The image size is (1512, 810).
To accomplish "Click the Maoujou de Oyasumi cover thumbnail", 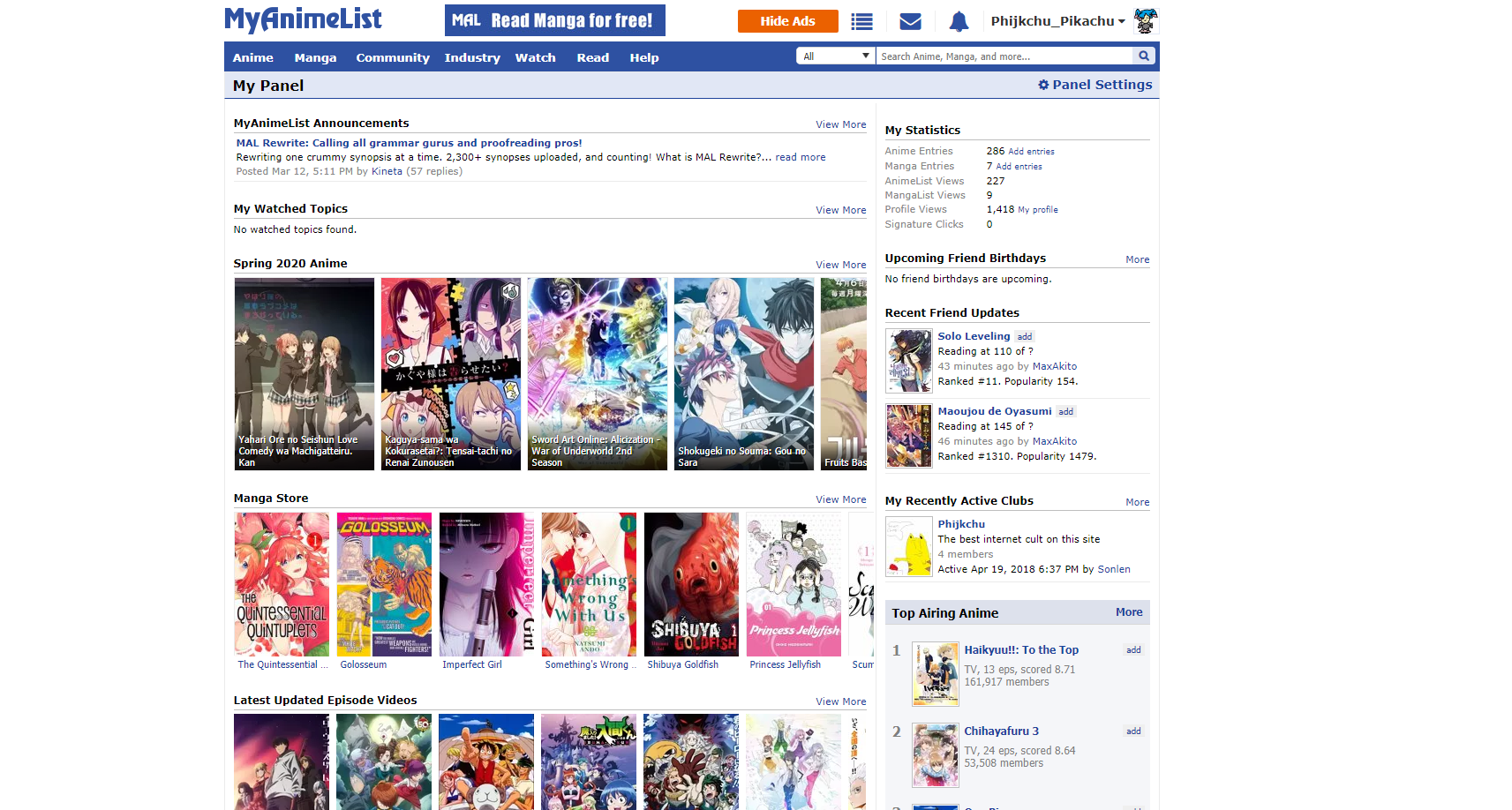I will tap(909, 436).
